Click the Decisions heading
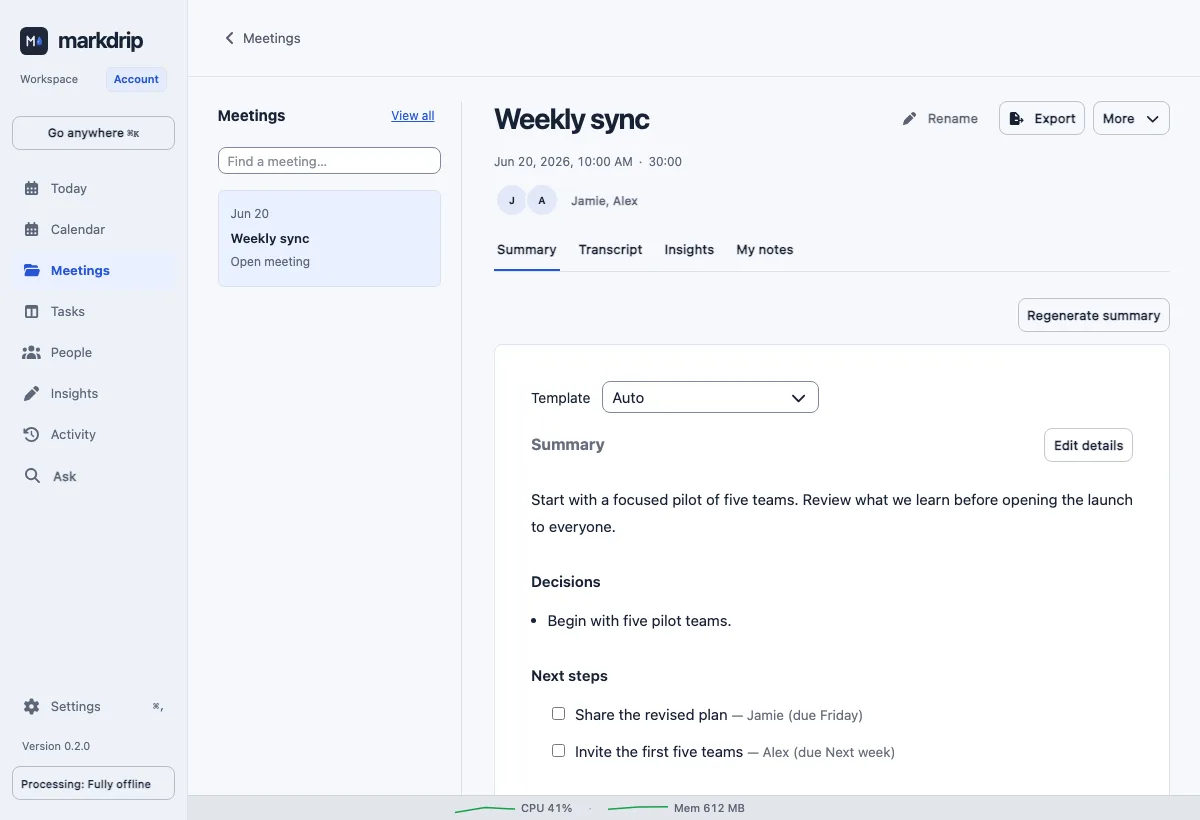Viewport: 1200px width, 820px height. pyautogui.click(x=566, y=581)
